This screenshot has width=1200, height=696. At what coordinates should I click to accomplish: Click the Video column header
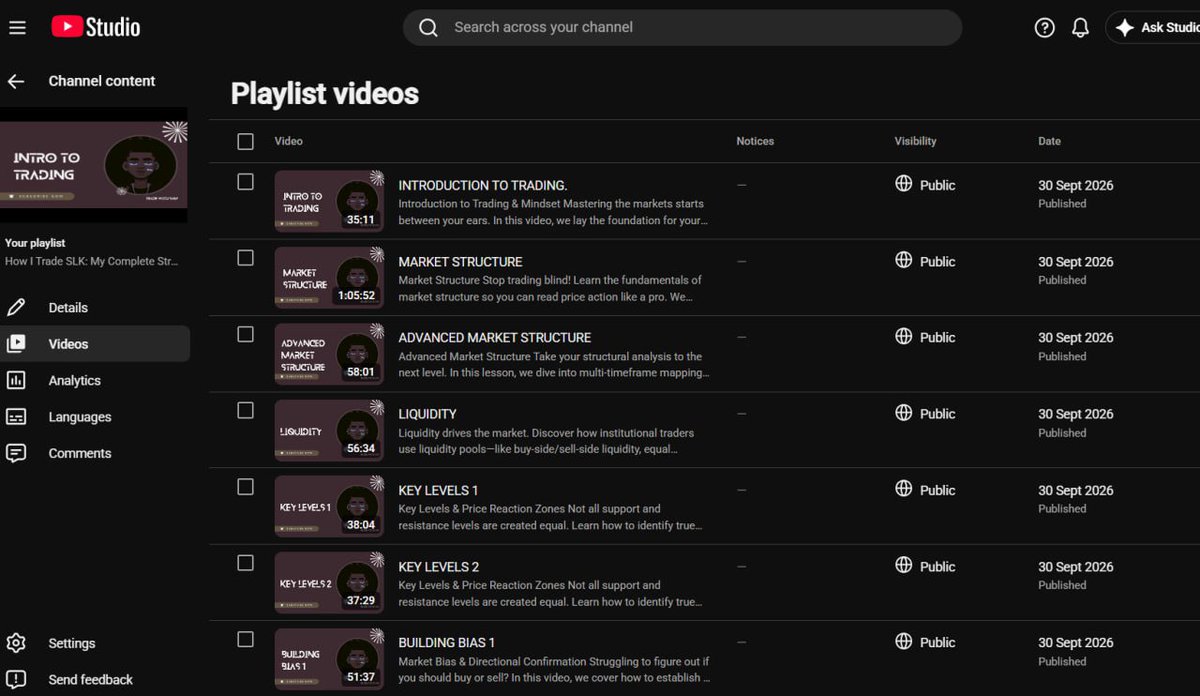coord(288,141)
